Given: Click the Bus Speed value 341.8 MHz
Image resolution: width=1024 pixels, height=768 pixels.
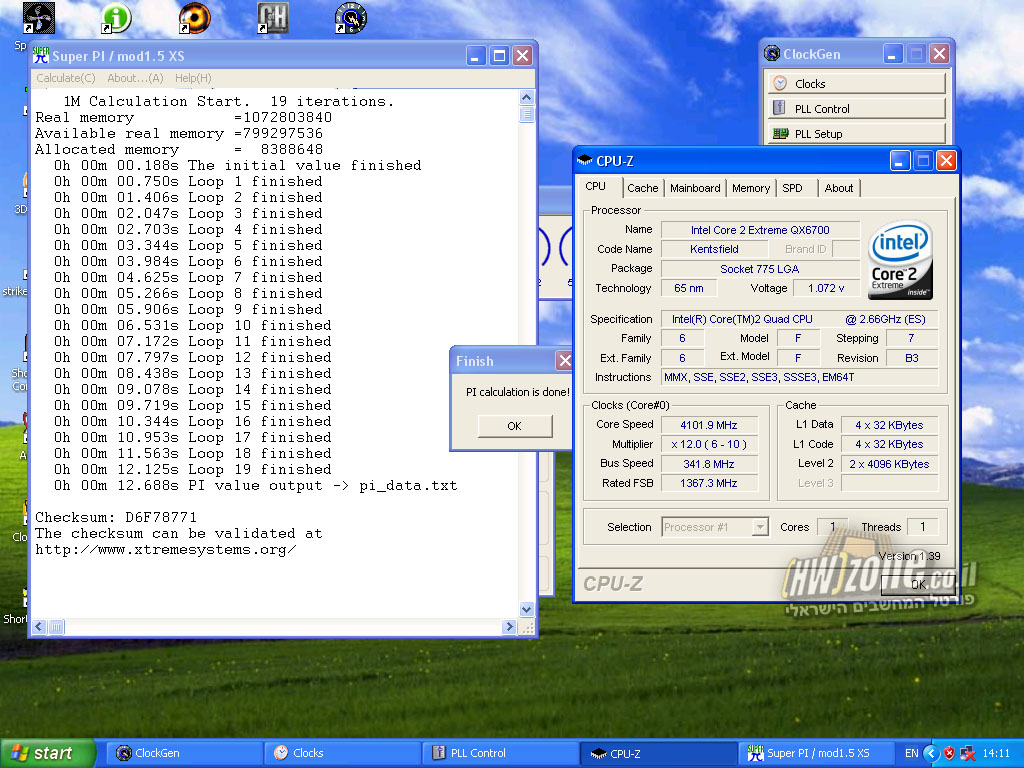Looking at the screenshot, I should pyautogui.click(x=709, y=464).
